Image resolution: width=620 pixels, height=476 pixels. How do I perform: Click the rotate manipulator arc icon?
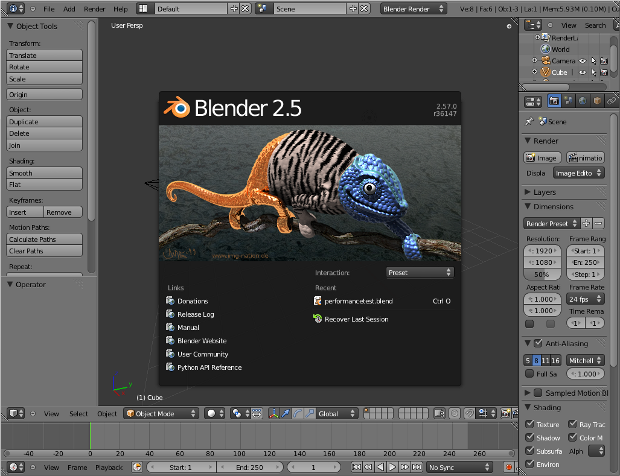tap(298, 414)
